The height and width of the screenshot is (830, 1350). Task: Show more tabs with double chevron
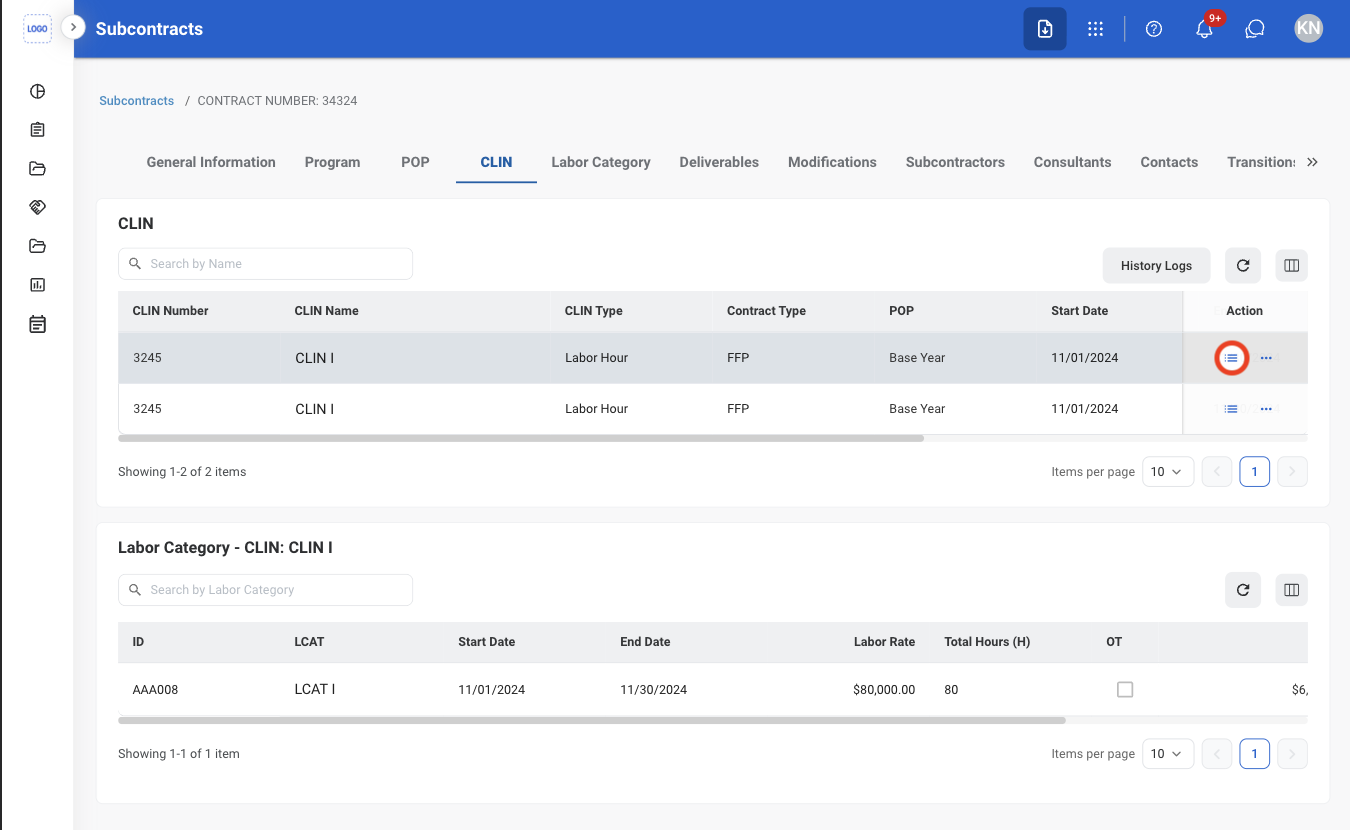pos(1312,162)
